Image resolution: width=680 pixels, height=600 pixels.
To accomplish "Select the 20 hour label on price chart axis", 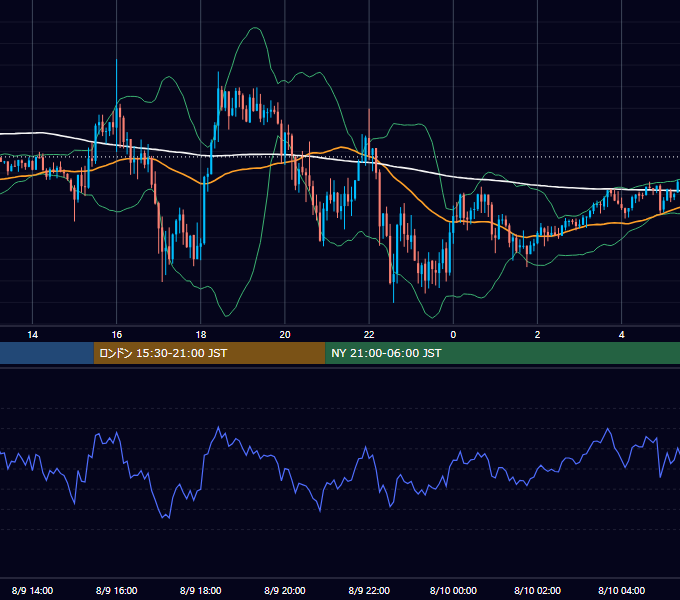I will tap(285, 335).
